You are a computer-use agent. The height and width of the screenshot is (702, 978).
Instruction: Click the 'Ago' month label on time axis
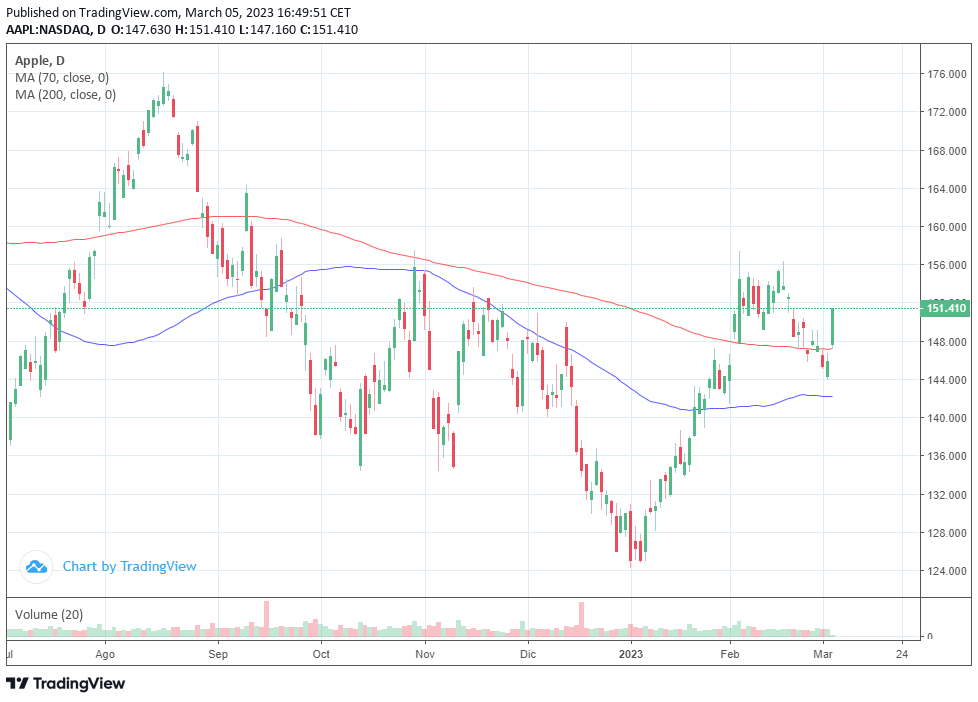click(105, 655)
